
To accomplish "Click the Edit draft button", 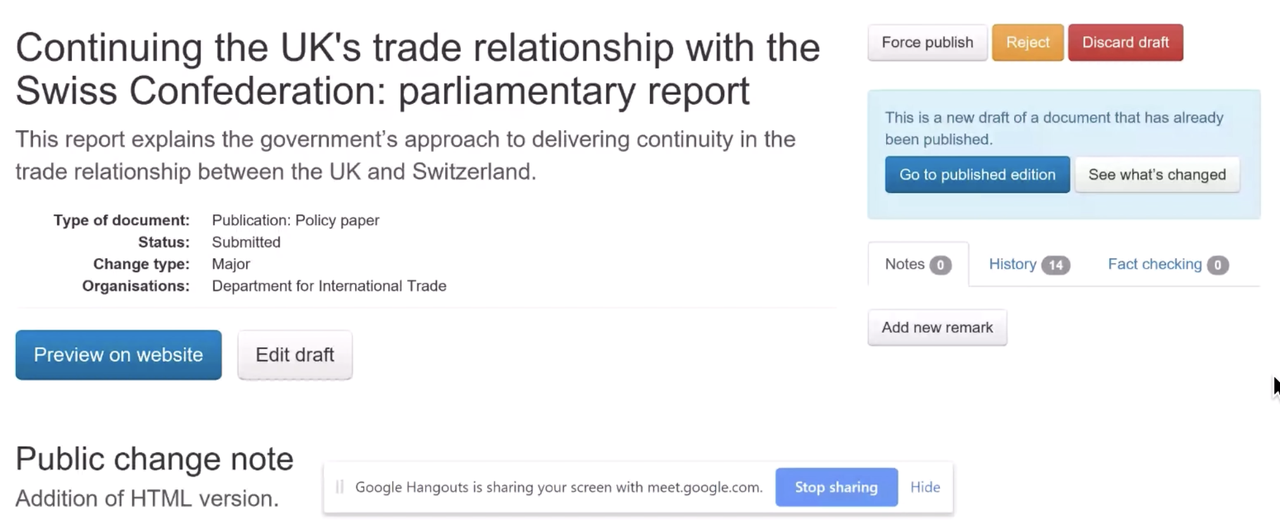I will 295,355.
